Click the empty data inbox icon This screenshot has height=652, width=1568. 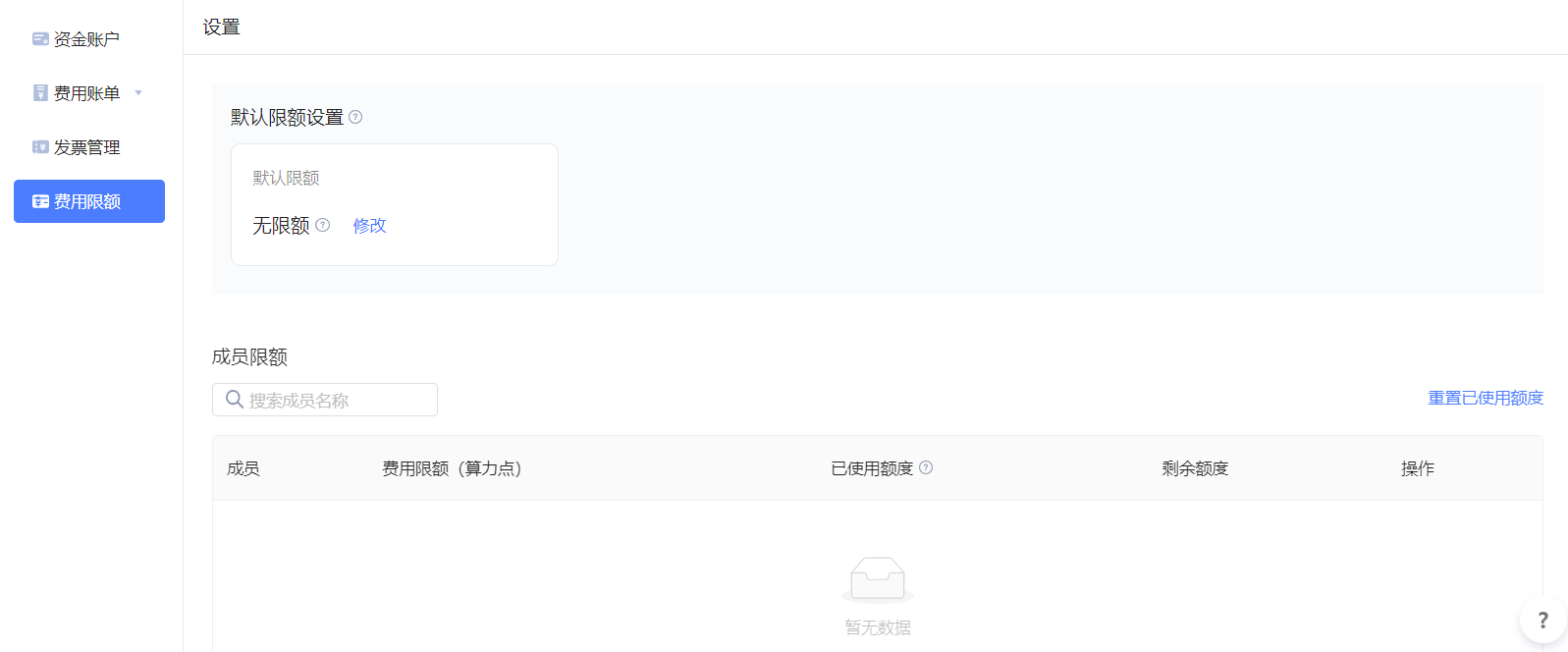click(x=877, y=578)
